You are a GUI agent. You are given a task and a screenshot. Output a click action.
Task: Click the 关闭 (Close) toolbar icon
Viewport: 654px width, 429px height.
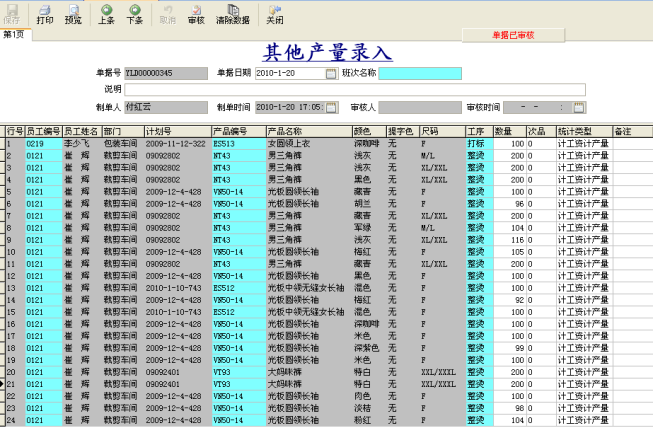tap(274, 14)
